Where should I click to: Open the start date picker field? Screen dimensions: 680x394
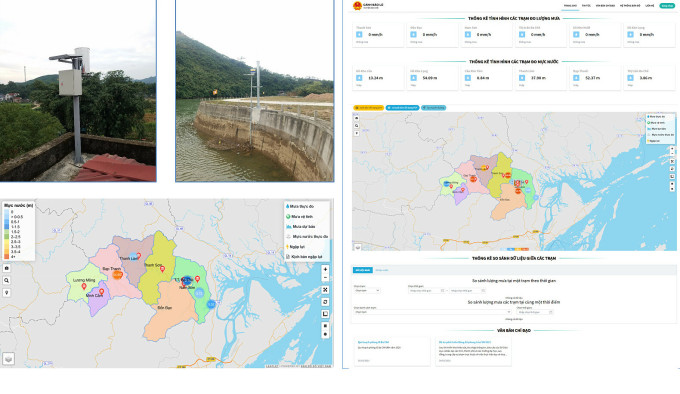427,290
